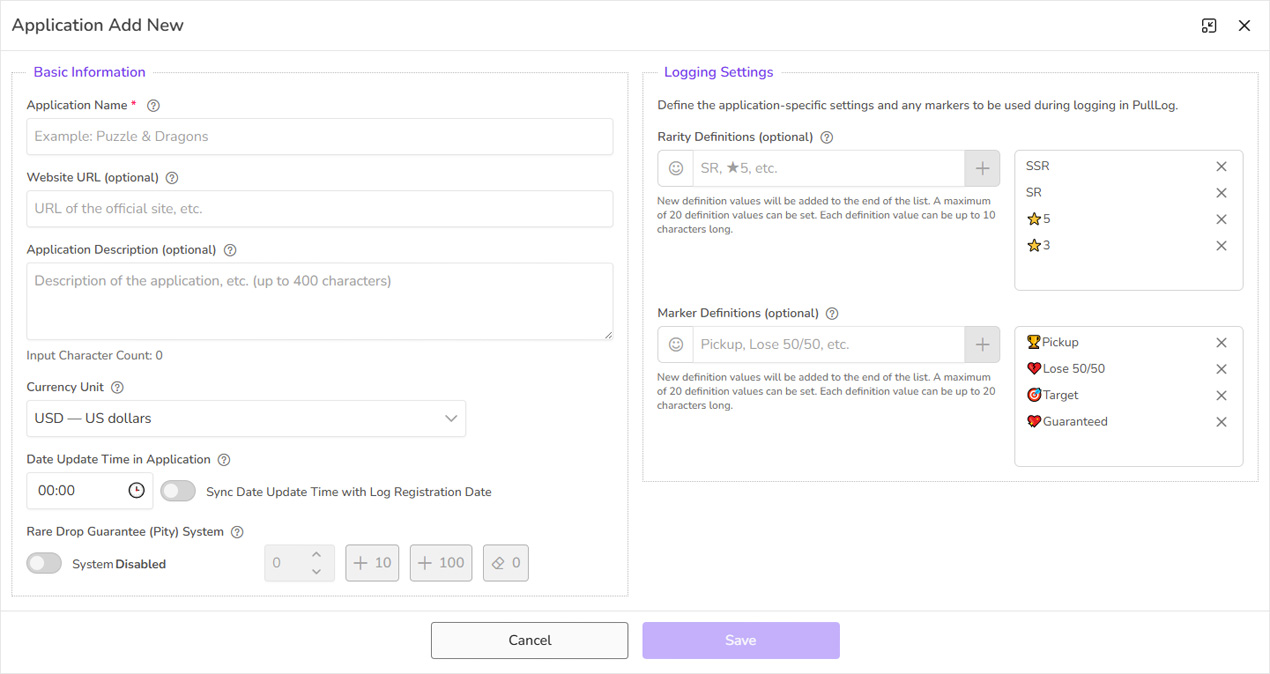Image resolution: width=1270 pixels, height=674 pixels.
Task: Remove the SSR rarity definition
Action: coord(1221,167)
